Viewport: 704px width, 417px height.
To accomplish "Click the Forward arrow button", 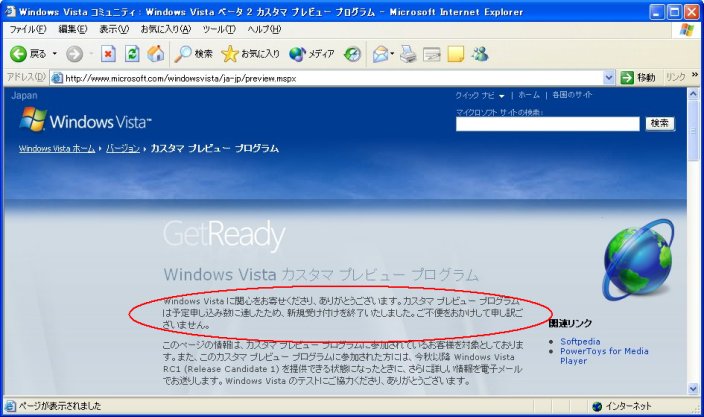I will coord(75,54).
